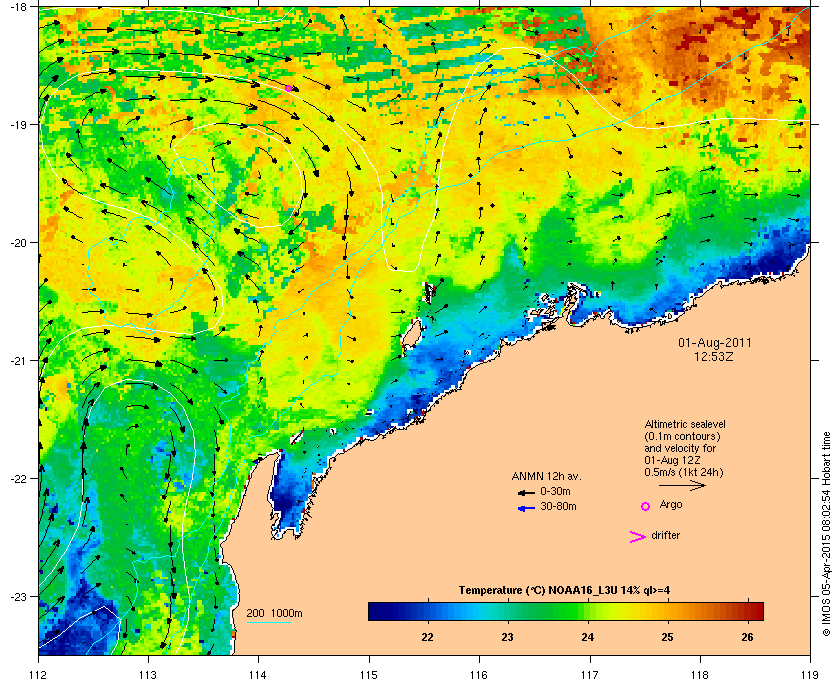Click the '30-80m' depth label

click(x=558, y=506)
